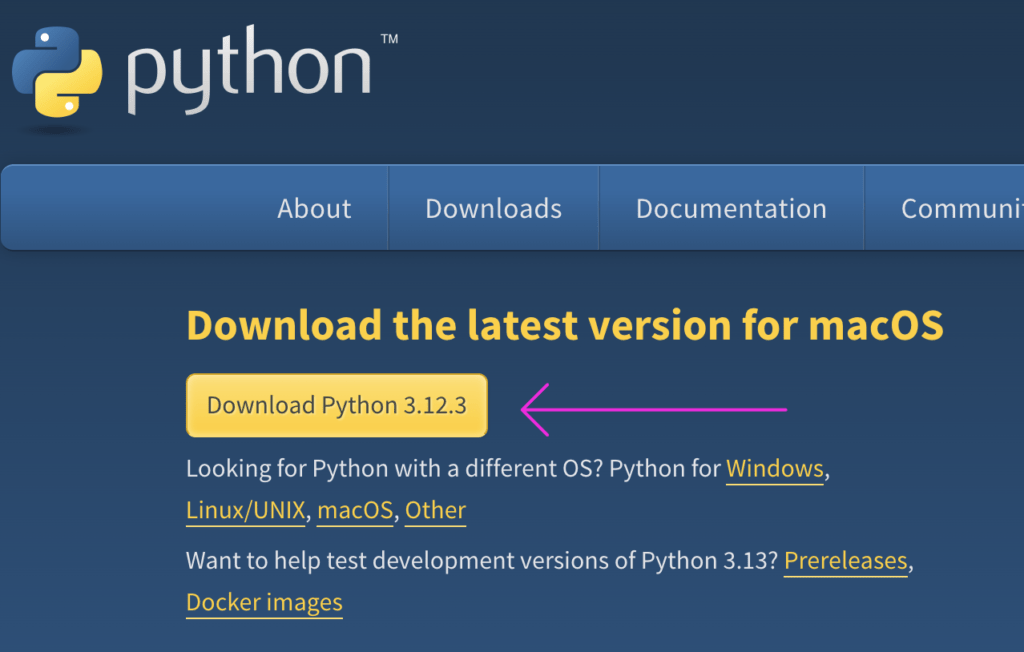Click the Python snake logo icon

tap(57, 72)
